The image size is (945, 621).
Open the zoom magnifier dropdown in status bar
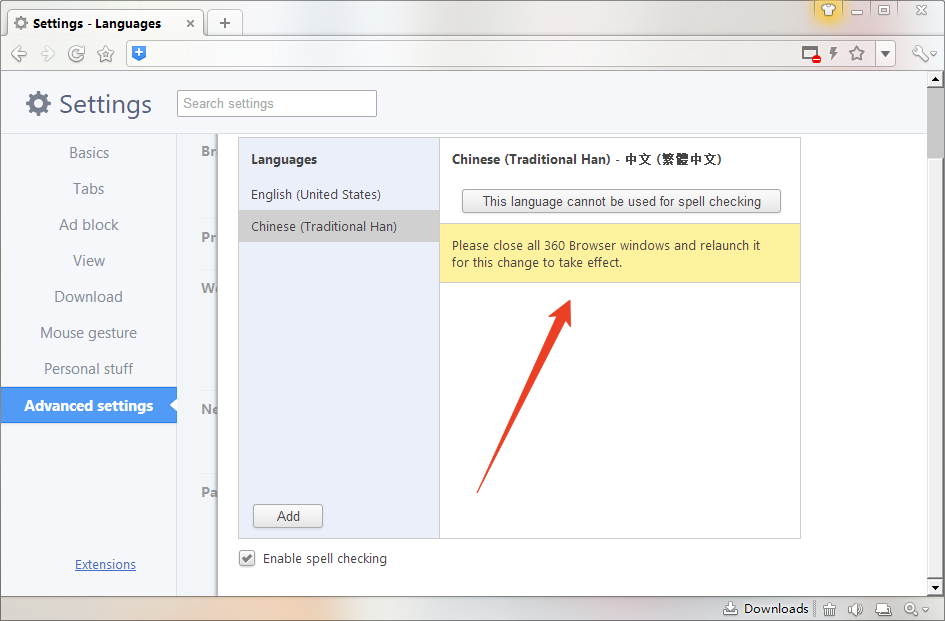(915, 609)
